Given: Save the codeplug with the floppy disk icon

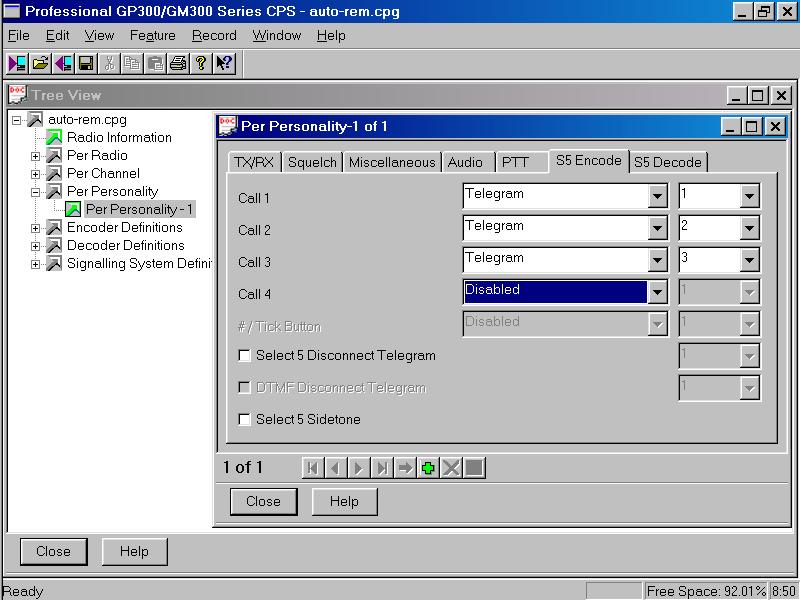Looking at the screenshot, I should (86, 63).
